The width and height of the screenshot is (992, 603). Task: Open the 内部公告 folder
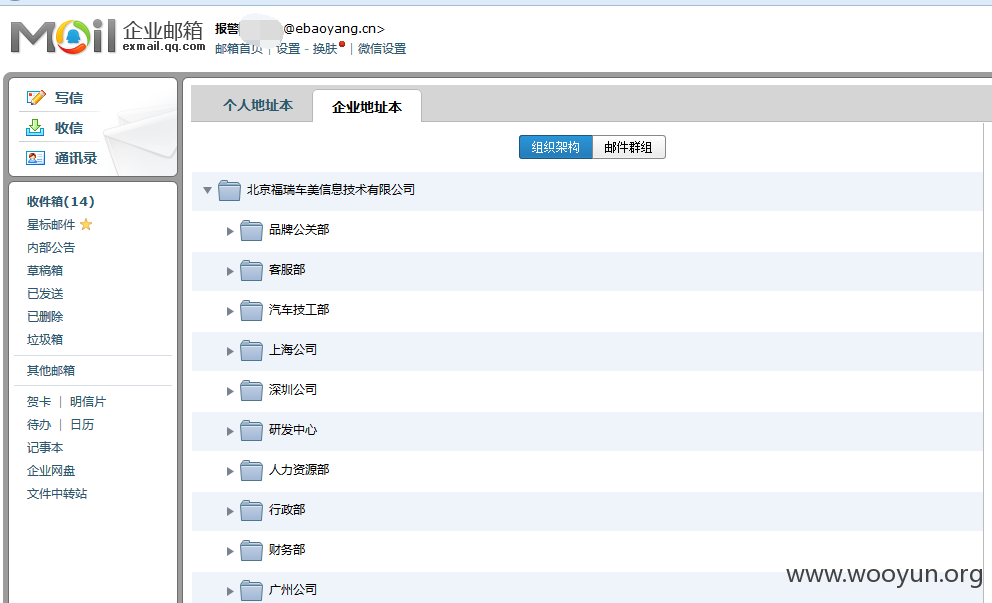click(x=51, y=247)
